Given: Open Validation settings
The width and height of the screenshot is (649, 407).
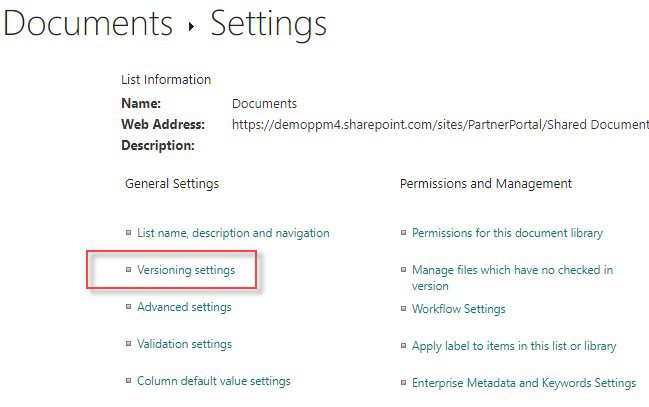Looking at the screenshot, I should click(184, 344).
